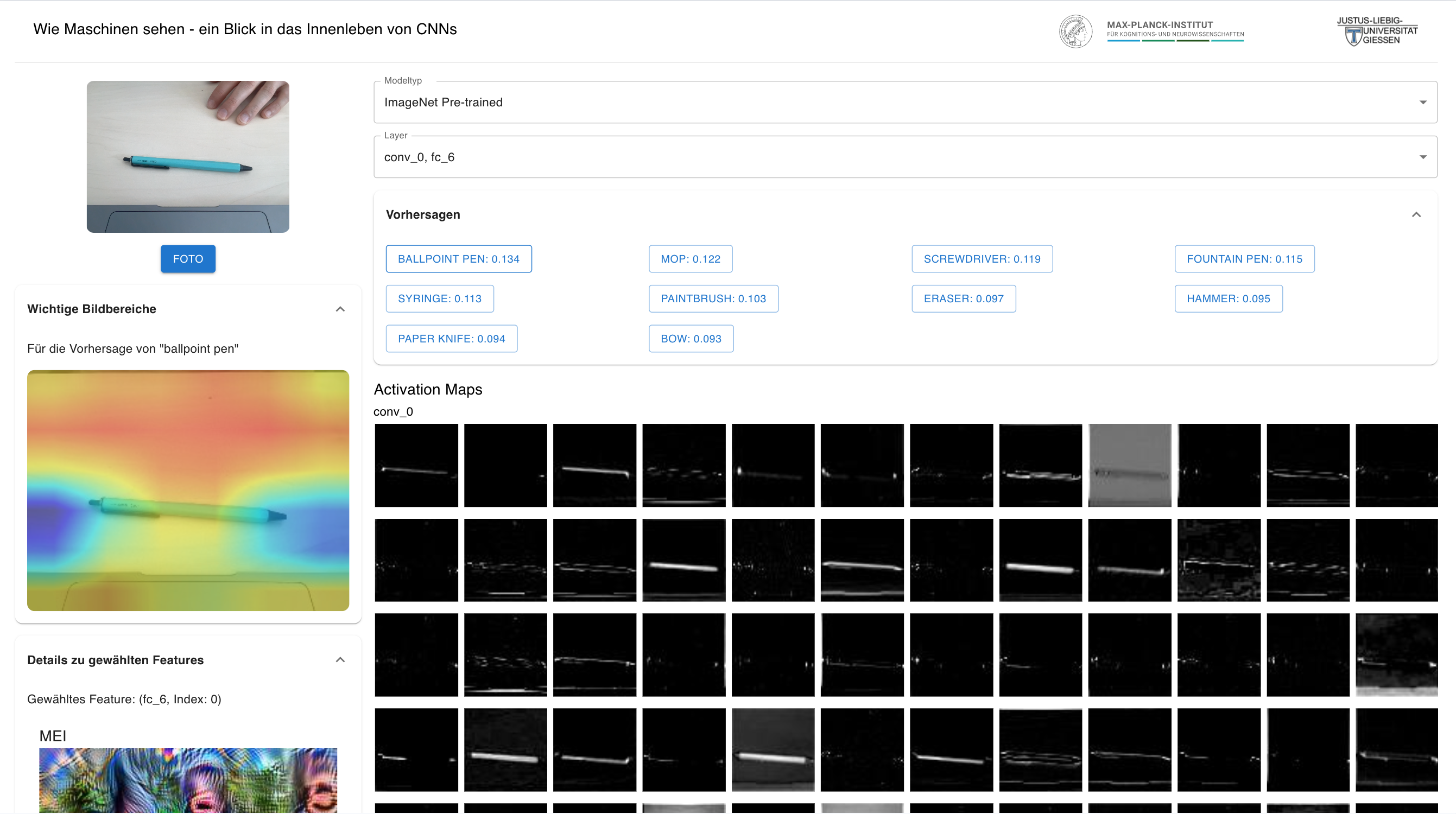The width and height of the screenshot is (1456, 814).
Task: Select the MOP: 0.122 prediction
Action: pyautogui.click(x=691, y=259)
